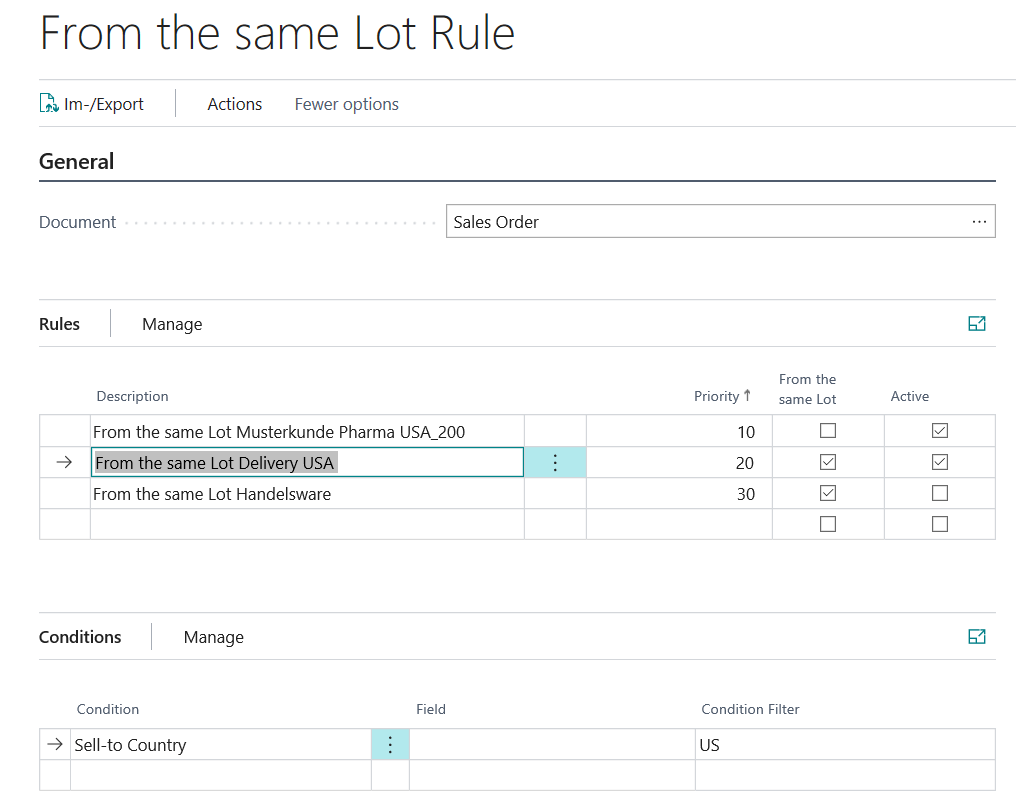
Task: Uncheck From the same Lot for Delivery USA
Action: (827, 462)
